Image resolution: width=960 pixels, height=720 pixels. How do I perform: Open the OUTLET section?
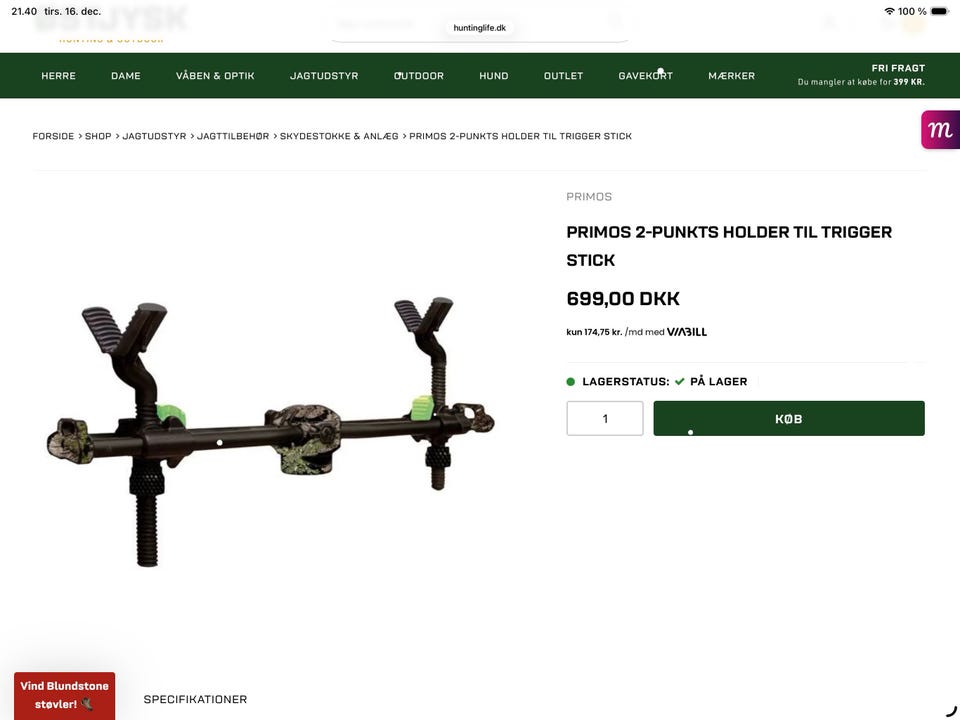tap(563, 76)
